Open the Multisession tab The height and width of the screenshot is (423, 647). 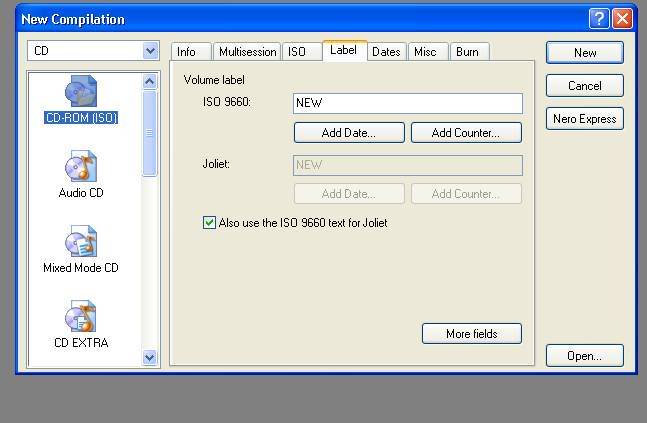pyautogui.click(x=246, y=52)
